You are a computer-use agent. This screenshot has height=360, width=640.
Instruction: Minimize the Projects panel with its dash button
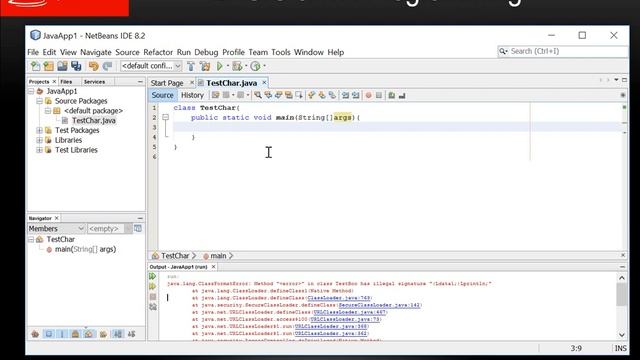pyautogui.click(x=140, y=82)
